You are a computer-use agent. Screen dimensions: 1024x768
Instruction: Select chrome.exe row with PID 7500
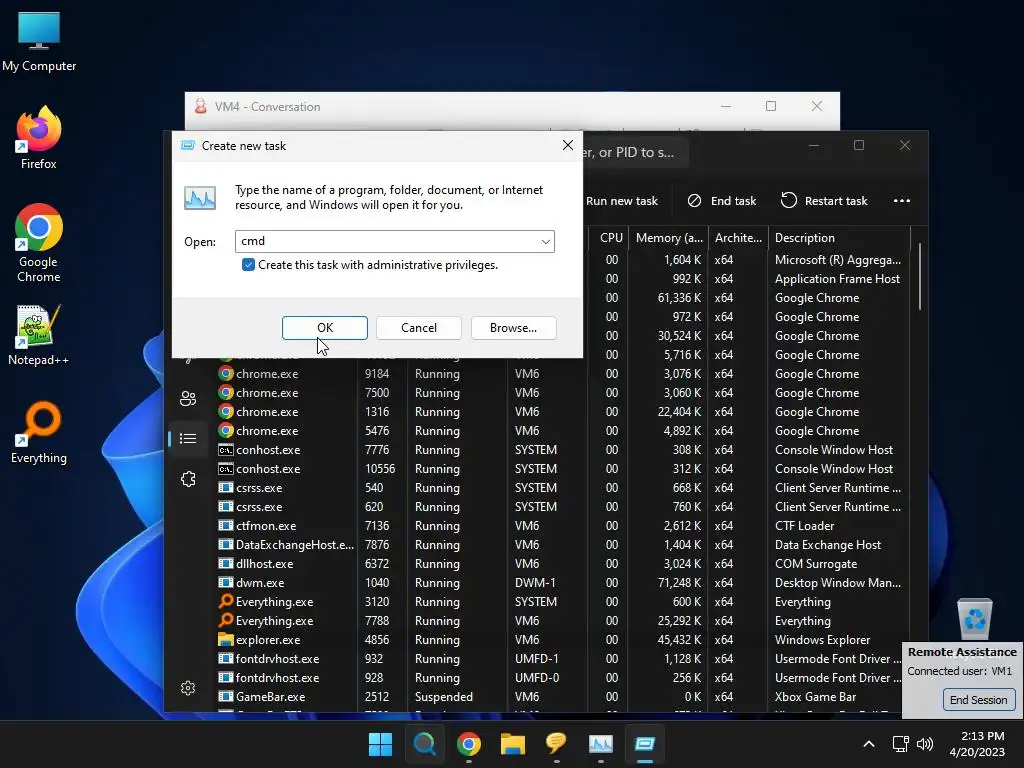tap(562, 392)
